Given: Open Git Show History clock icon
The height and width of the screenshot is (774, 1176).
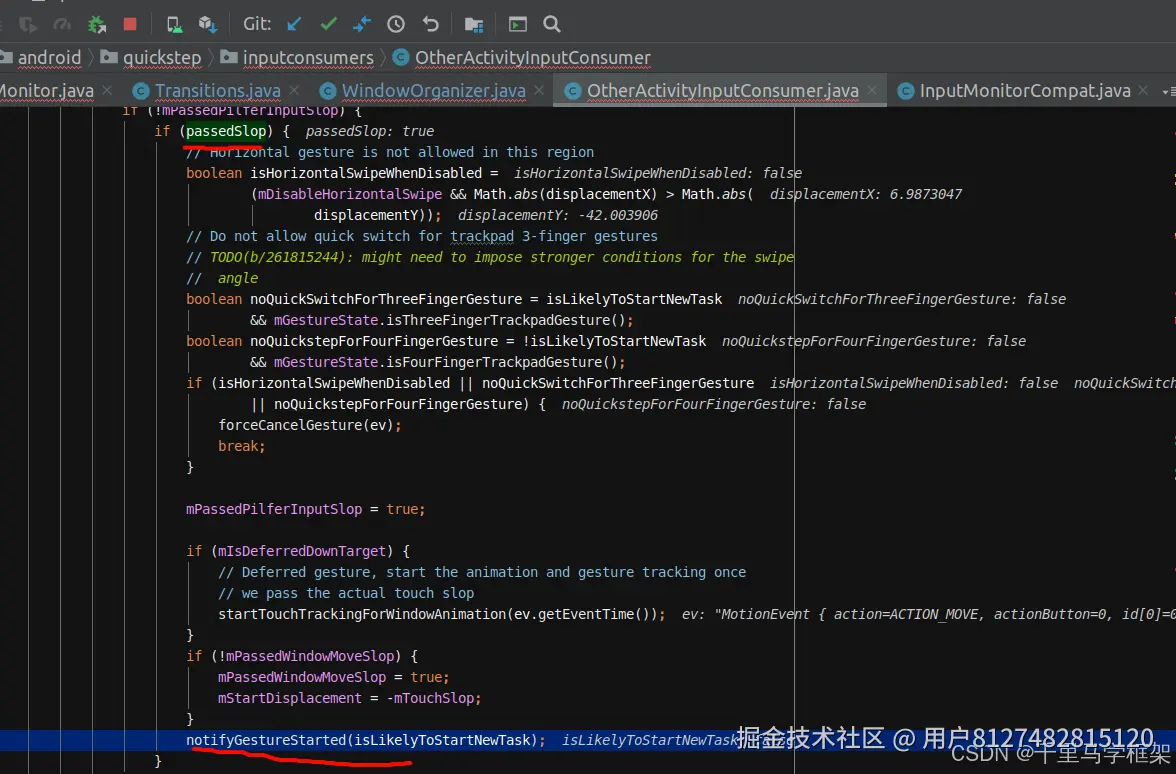Looking at the screenshot, I should pyautogui.click(x=396, y=24).
